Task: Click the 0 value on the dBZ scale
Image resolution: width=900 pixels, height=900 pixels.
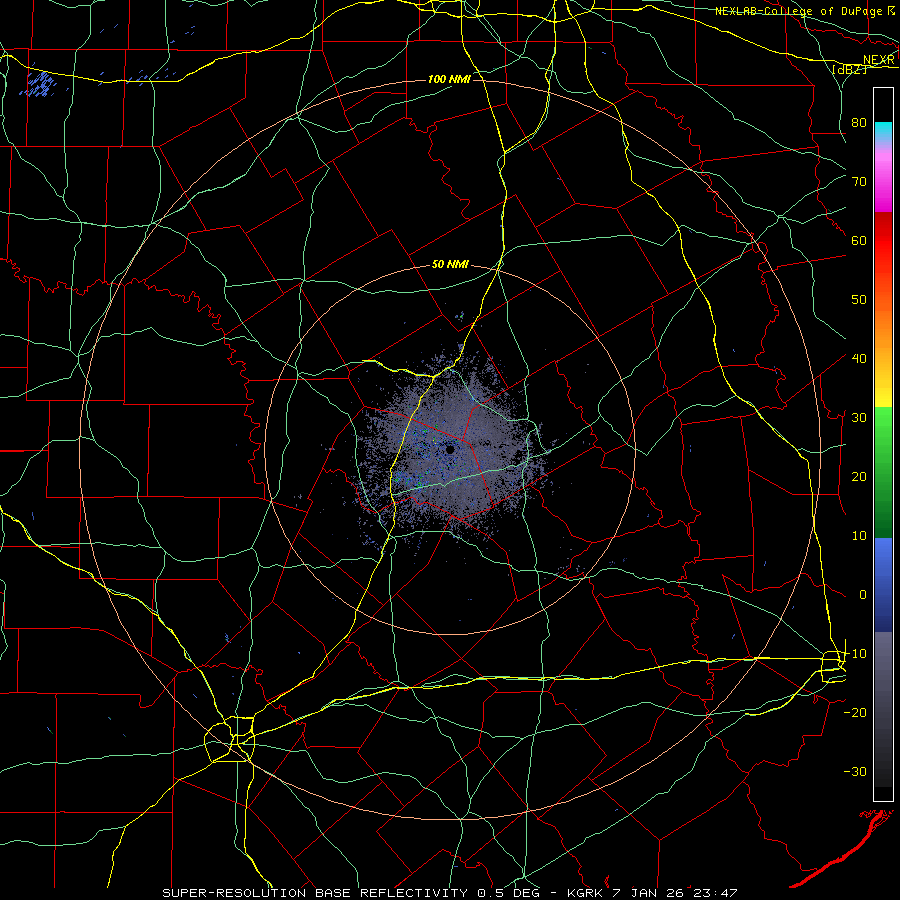Action: click(x=863, y=595)
